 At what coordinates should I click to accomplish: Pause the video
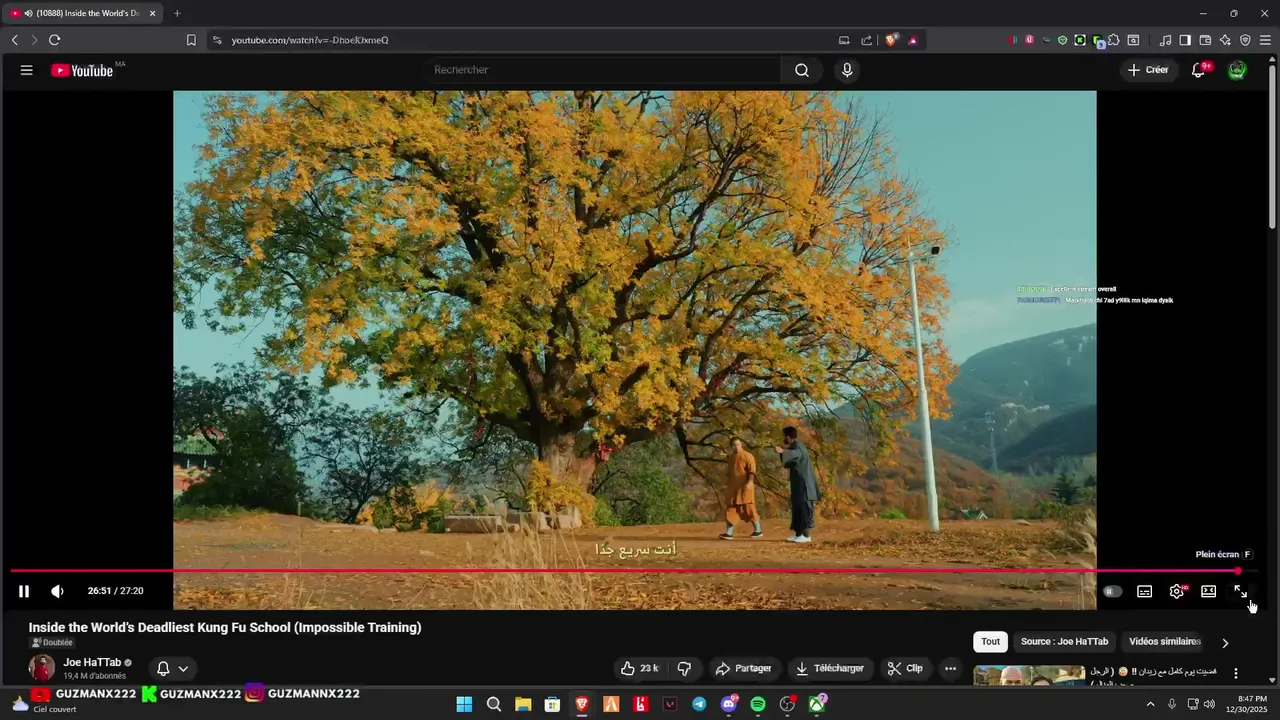tap(24, 591)
